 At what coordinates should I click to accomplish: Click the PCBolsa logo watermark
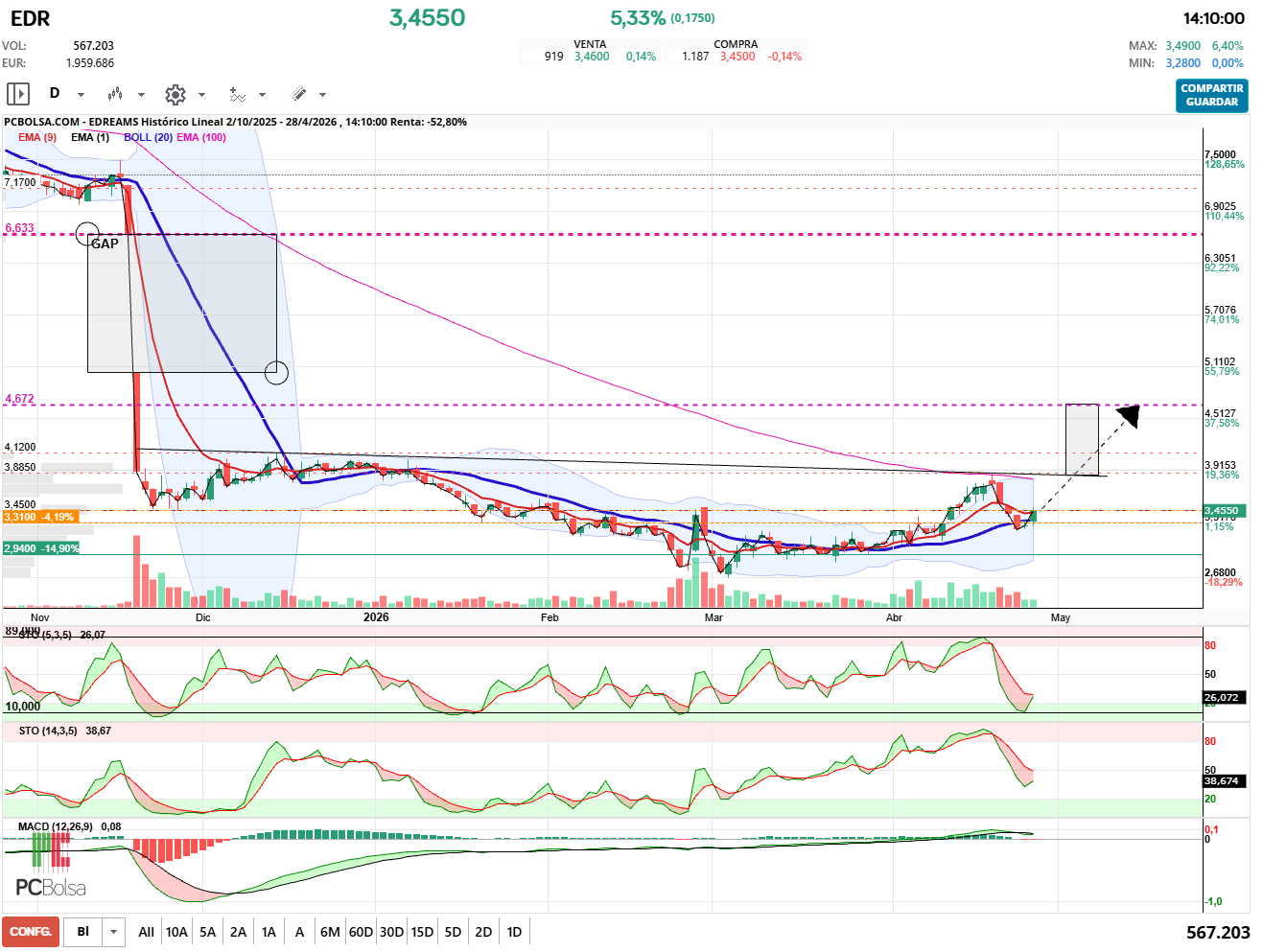[50, 887]
